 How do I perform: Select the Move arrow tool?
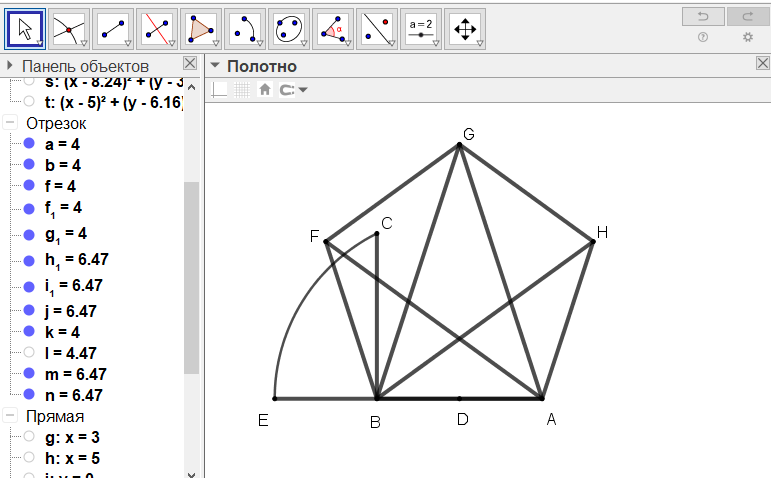[x=26, y=28]
